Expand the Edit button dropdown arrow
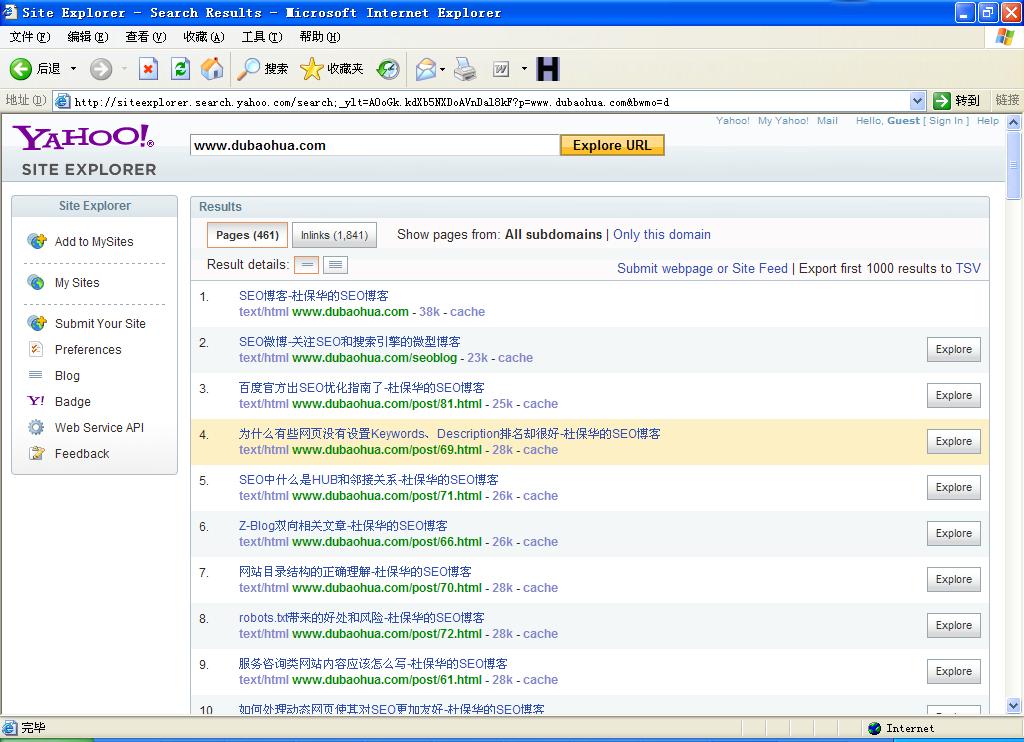The width and height of the screenshot is (1024, 742). pyautogui.click(x=524, y=69)
